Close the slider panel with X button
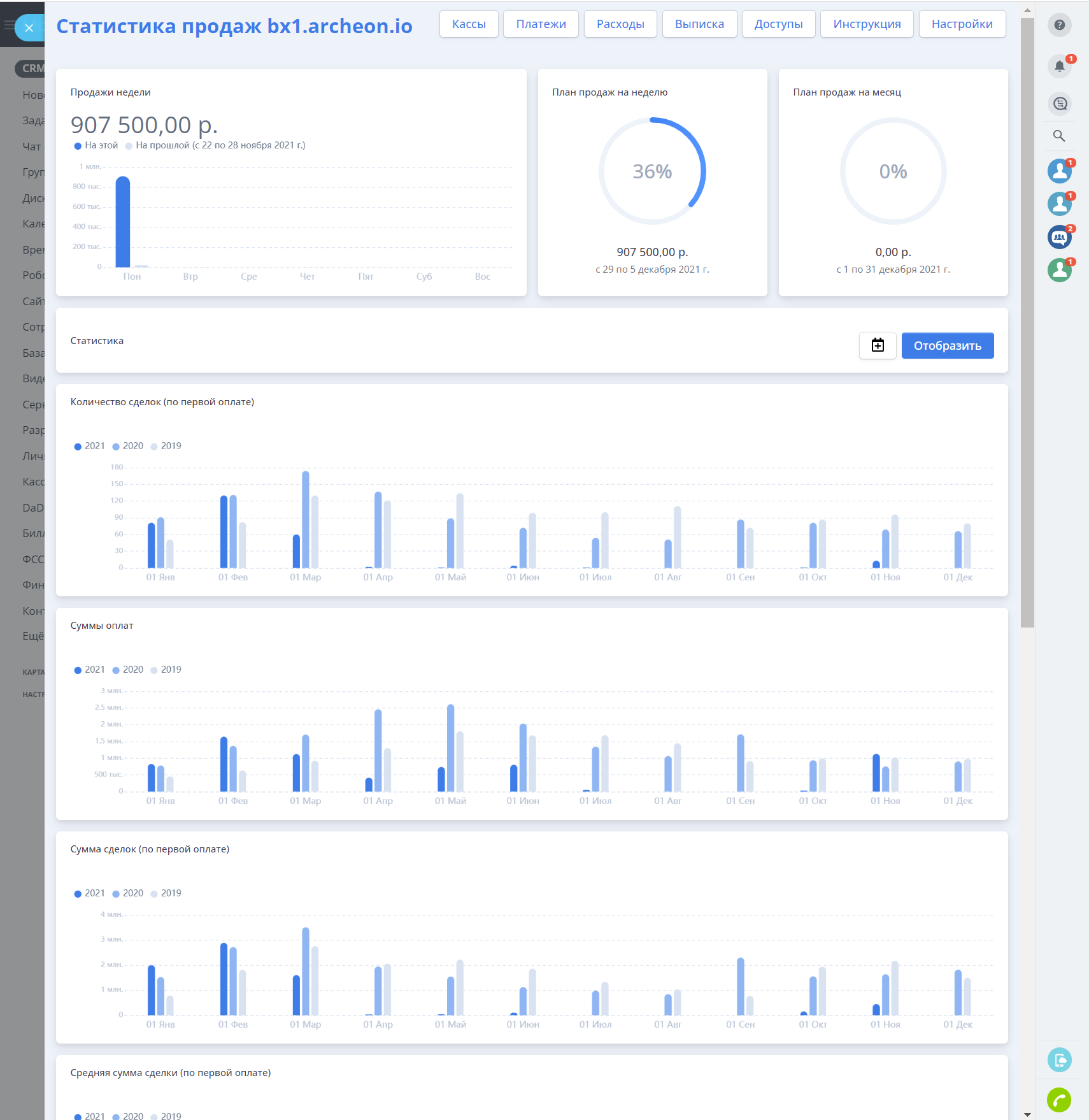This screenshot has width=1089, height=1120. point(29,28)
